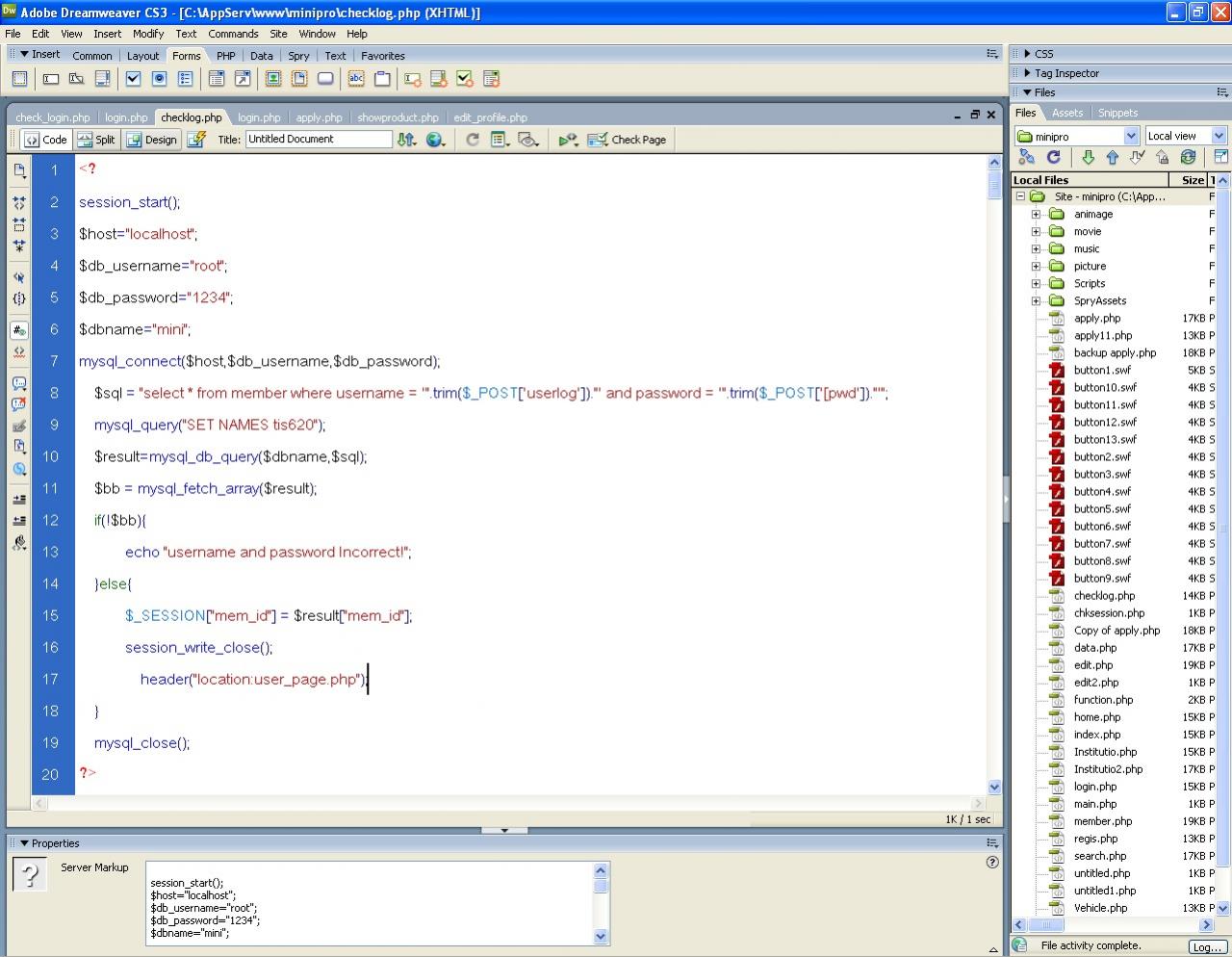Insert a Radio Group form element
Viewport: 1232px width, 957px height.
pyautogui.click(x=186, y=79)
